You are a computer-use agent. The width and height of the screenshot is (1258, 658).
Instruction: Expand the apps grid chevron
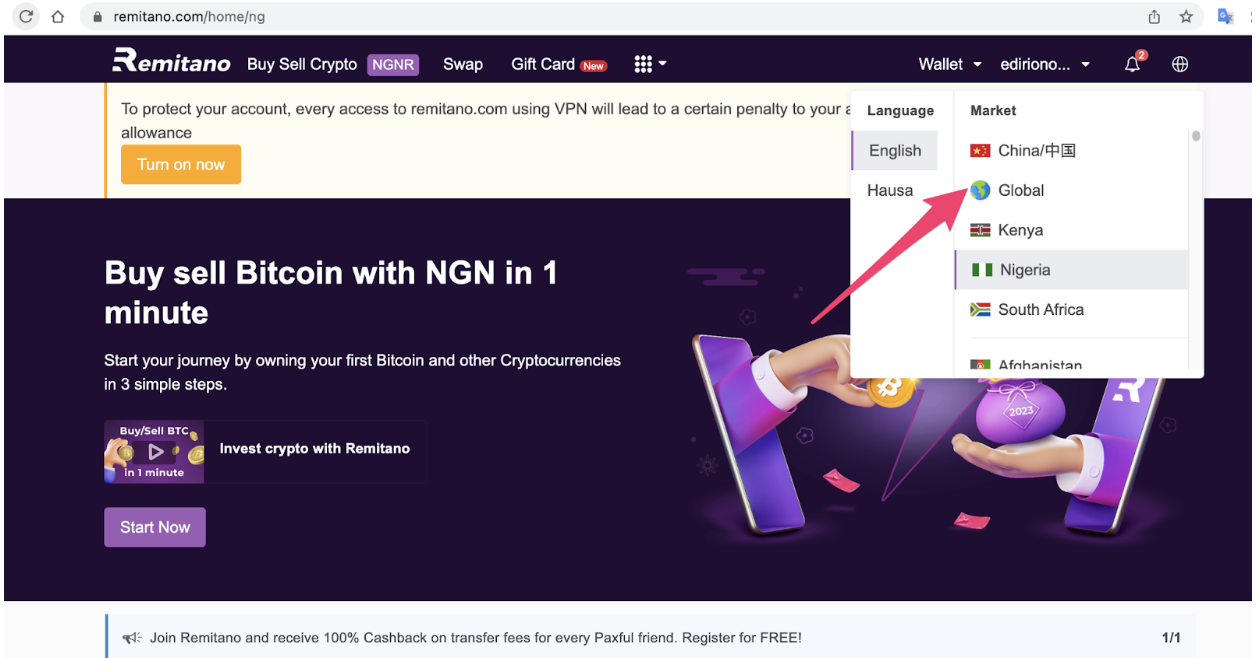pyautogui.click(x=663, y=63)
